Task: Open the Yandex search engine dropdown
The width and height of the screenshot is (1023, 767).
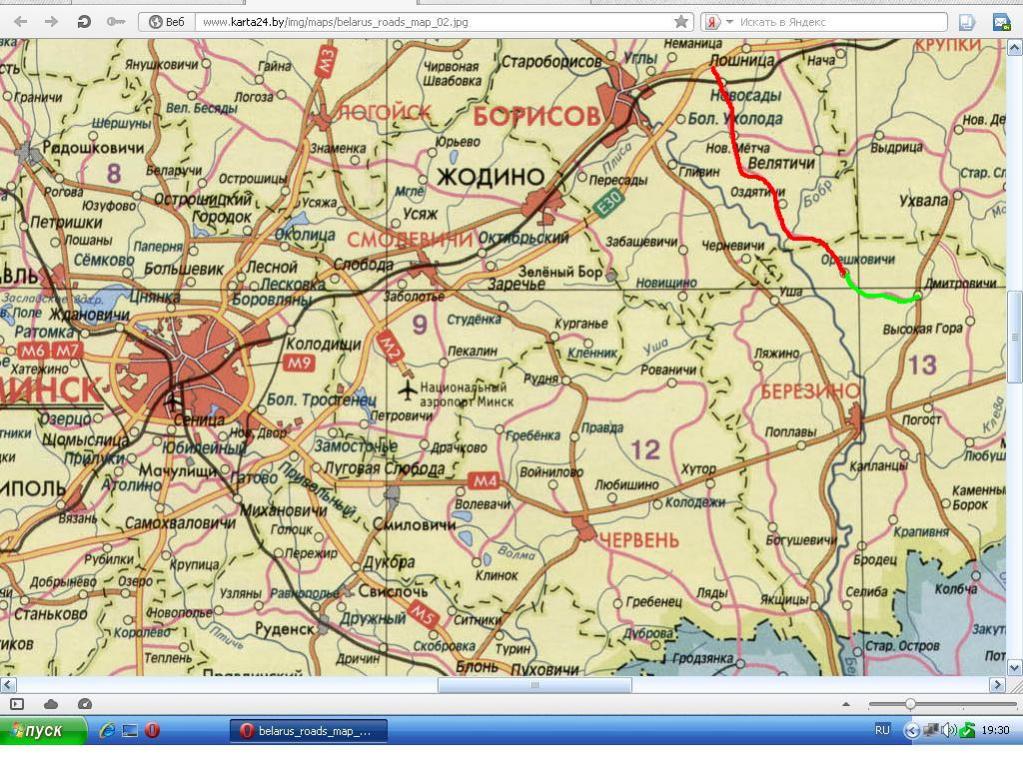Action: coord(720,21)
